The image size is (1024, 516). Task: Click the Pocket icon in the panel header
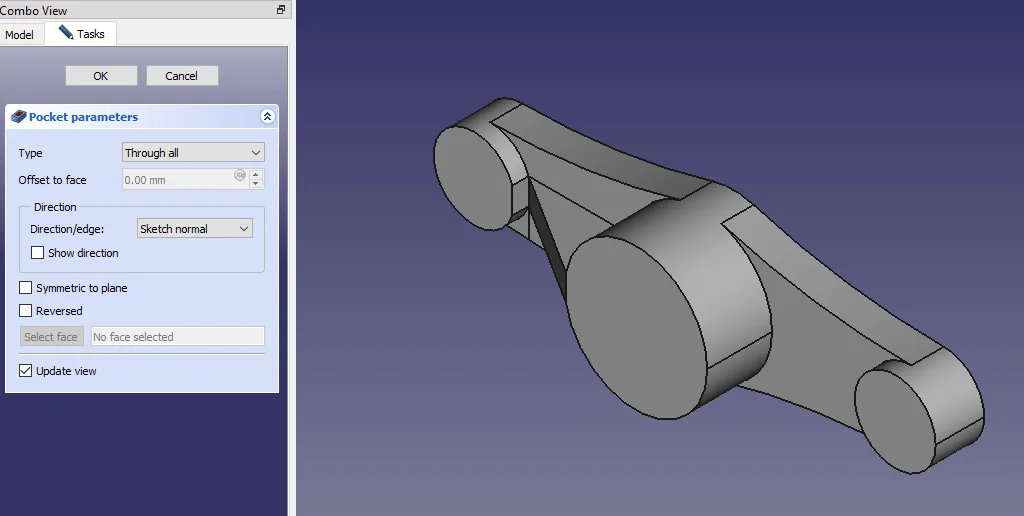tap(19, 117)
